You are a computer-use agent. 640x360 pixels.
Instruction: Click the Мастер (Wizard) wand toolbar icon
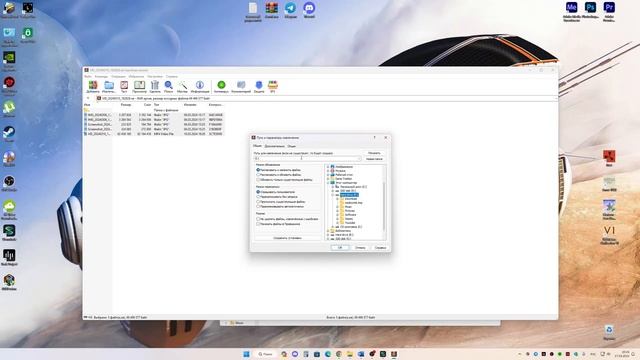(182, 87)
